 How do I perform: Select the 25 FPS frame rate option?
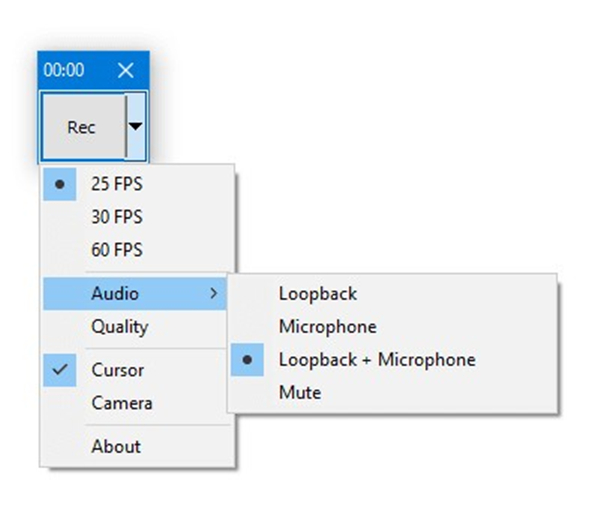click(x=117, y=184)
